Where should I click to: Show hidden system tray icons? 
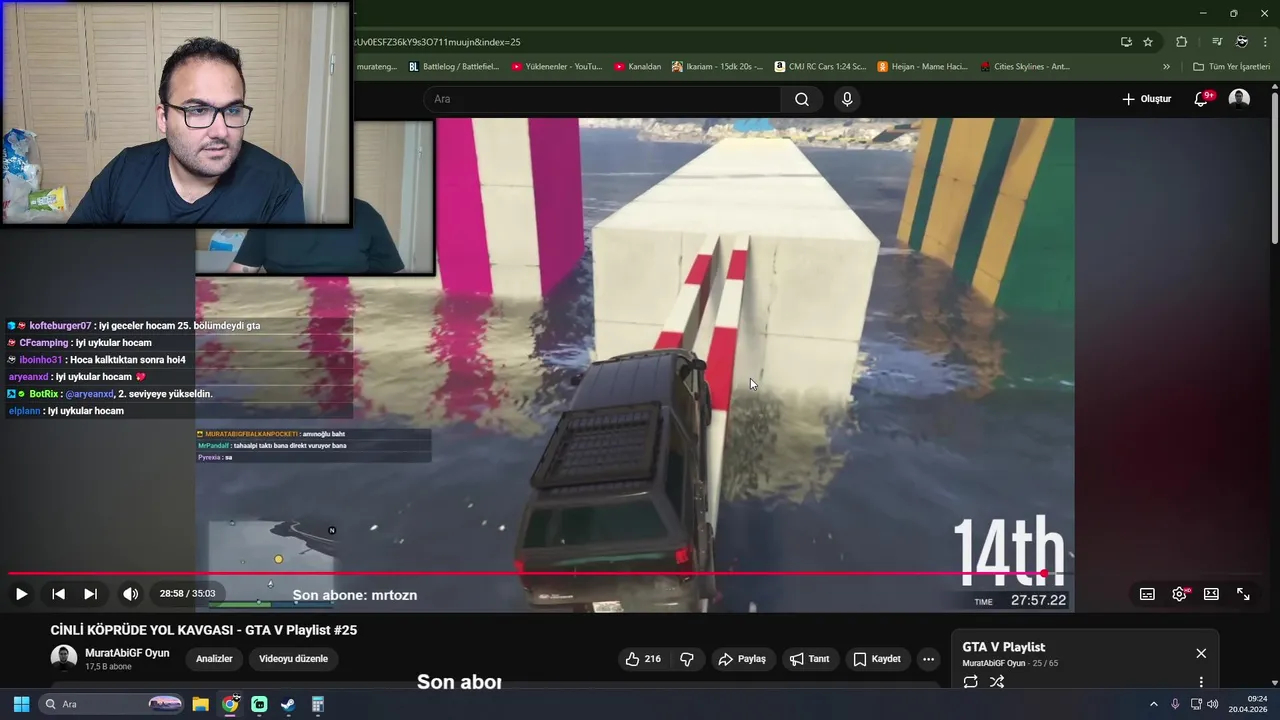tap(1153, 704)
